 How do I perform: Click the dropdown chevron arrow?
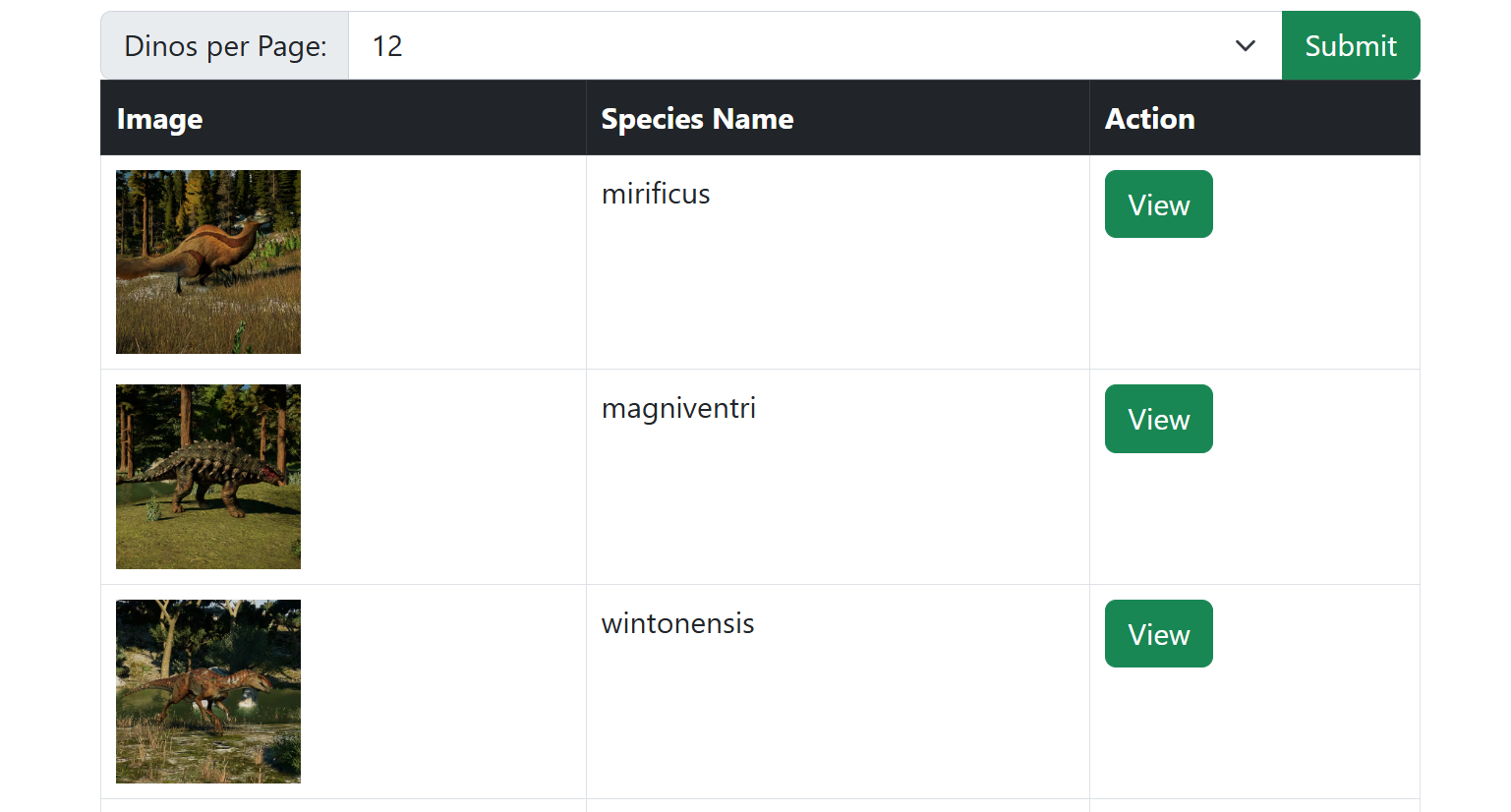(x=1245, y=46)
